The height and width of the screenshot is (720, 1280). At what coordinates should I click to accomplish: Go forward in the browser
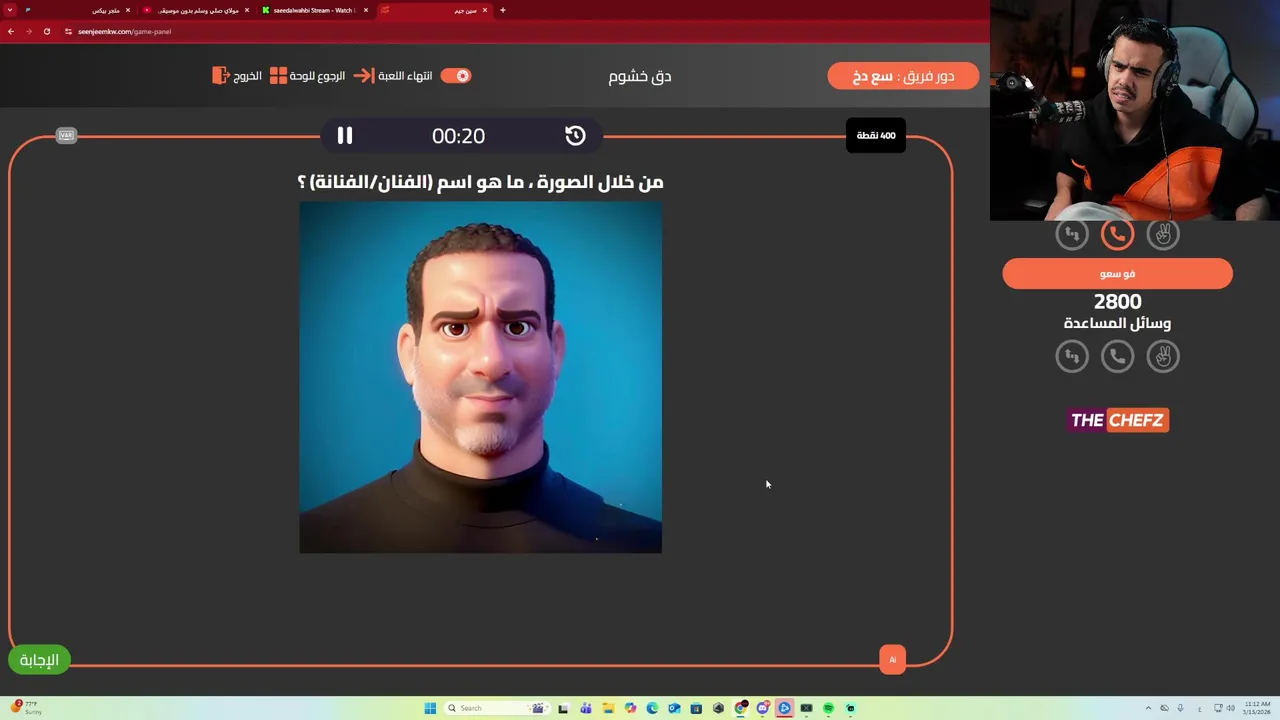coord(29,31)
